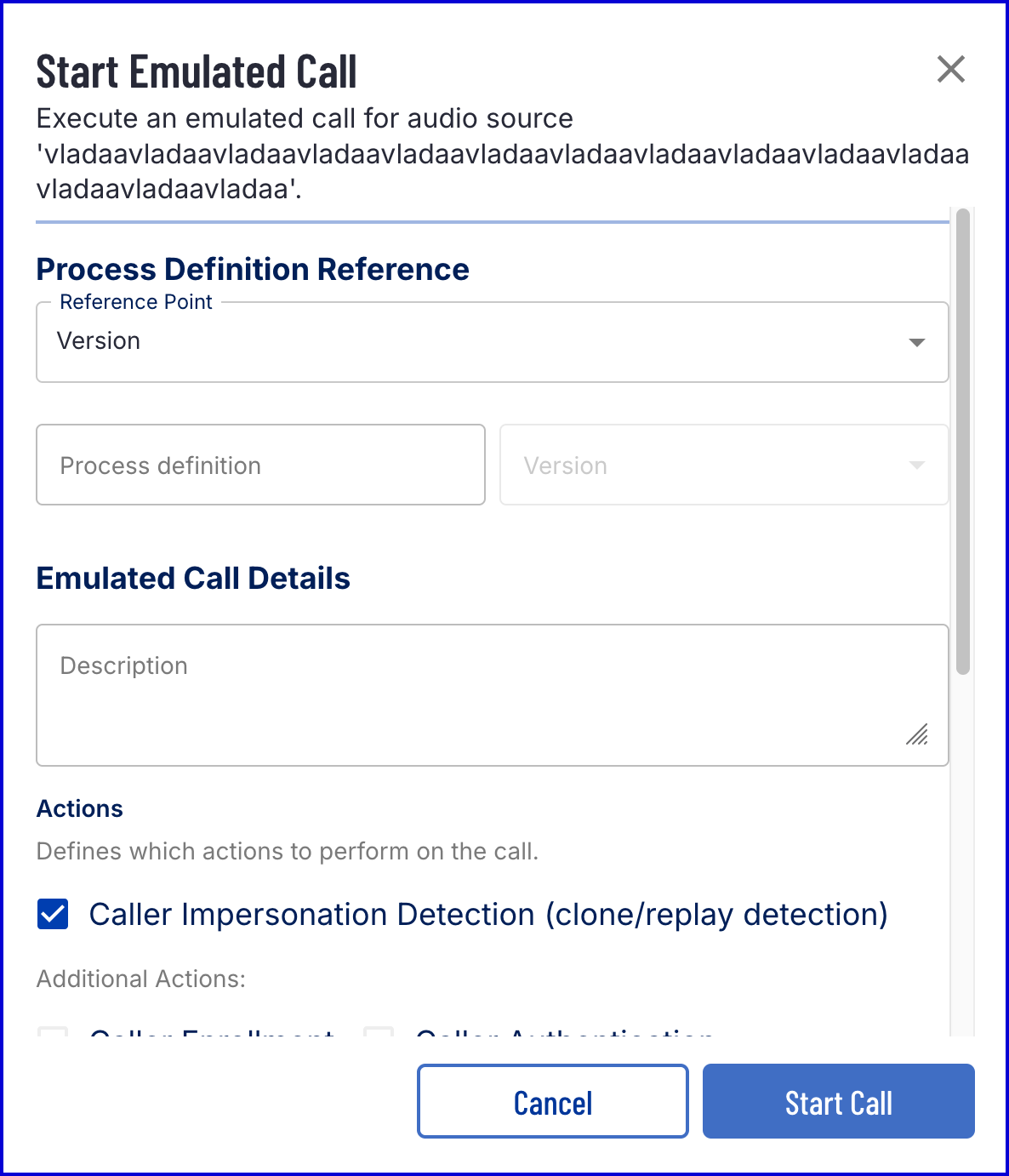Click the Emulated Call Details heading
The width and height of the screenshot is (1009, 1176).
click(x=193, y=578)
